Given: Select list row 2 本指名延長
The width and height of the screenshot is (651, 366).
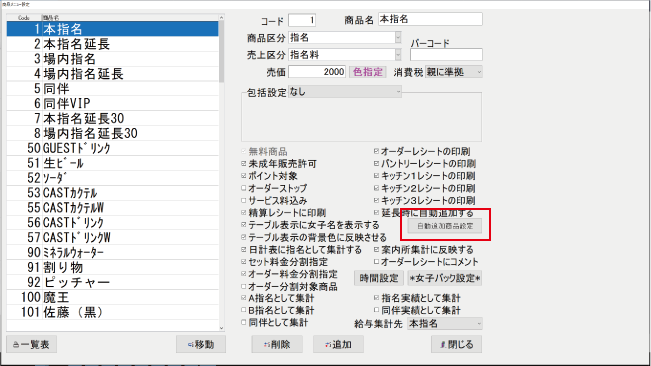Looking at the screenshot, I should coord(113,44).
